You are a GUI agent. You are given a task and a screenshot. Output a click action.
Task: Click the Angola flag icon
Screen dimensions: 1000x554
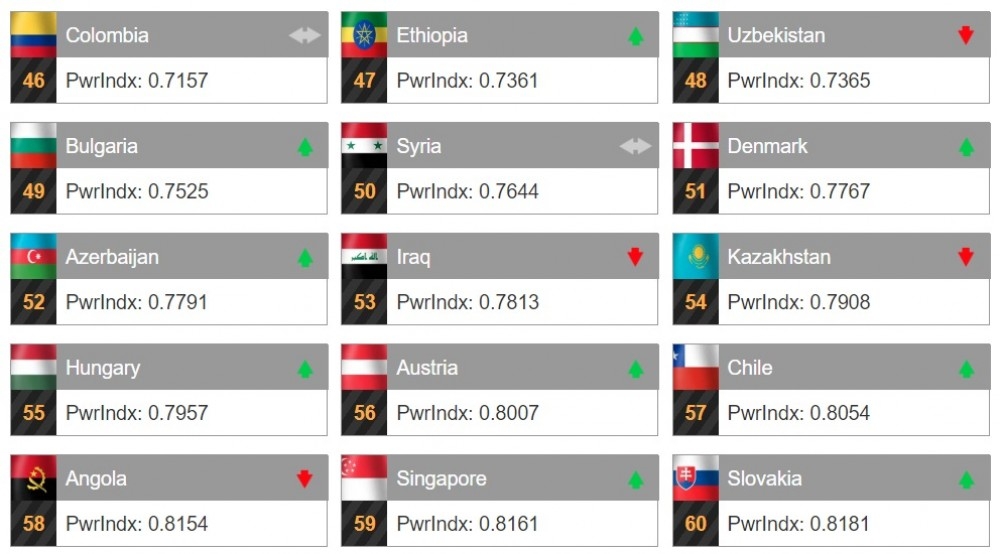(33, 478)
